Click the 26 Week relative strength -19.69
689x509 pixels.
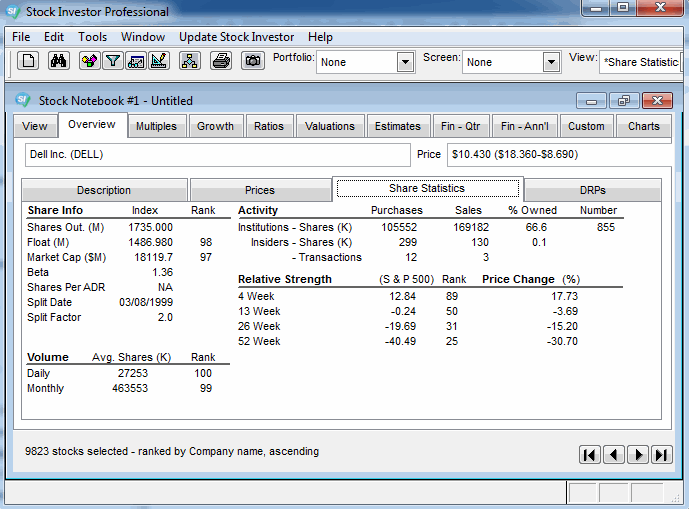click(400, 326)
